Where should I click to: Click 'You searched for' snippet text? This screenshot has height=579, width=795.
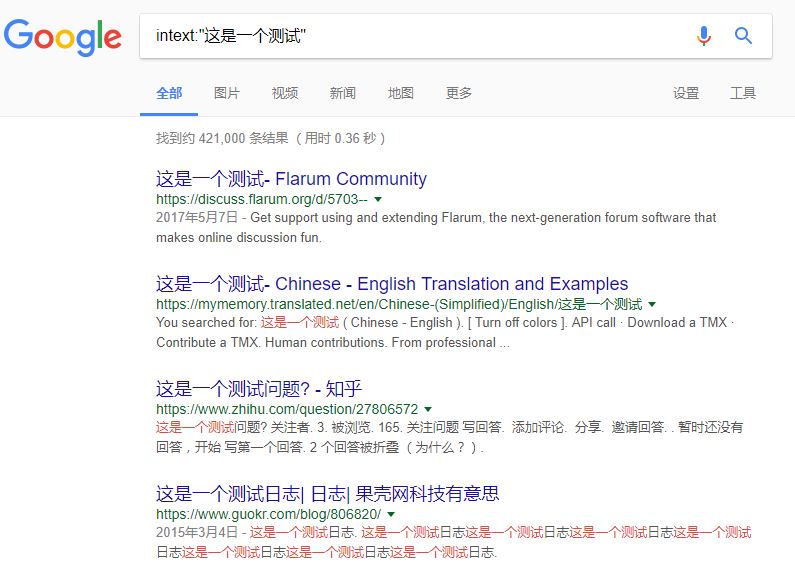(x=206, y=322)
